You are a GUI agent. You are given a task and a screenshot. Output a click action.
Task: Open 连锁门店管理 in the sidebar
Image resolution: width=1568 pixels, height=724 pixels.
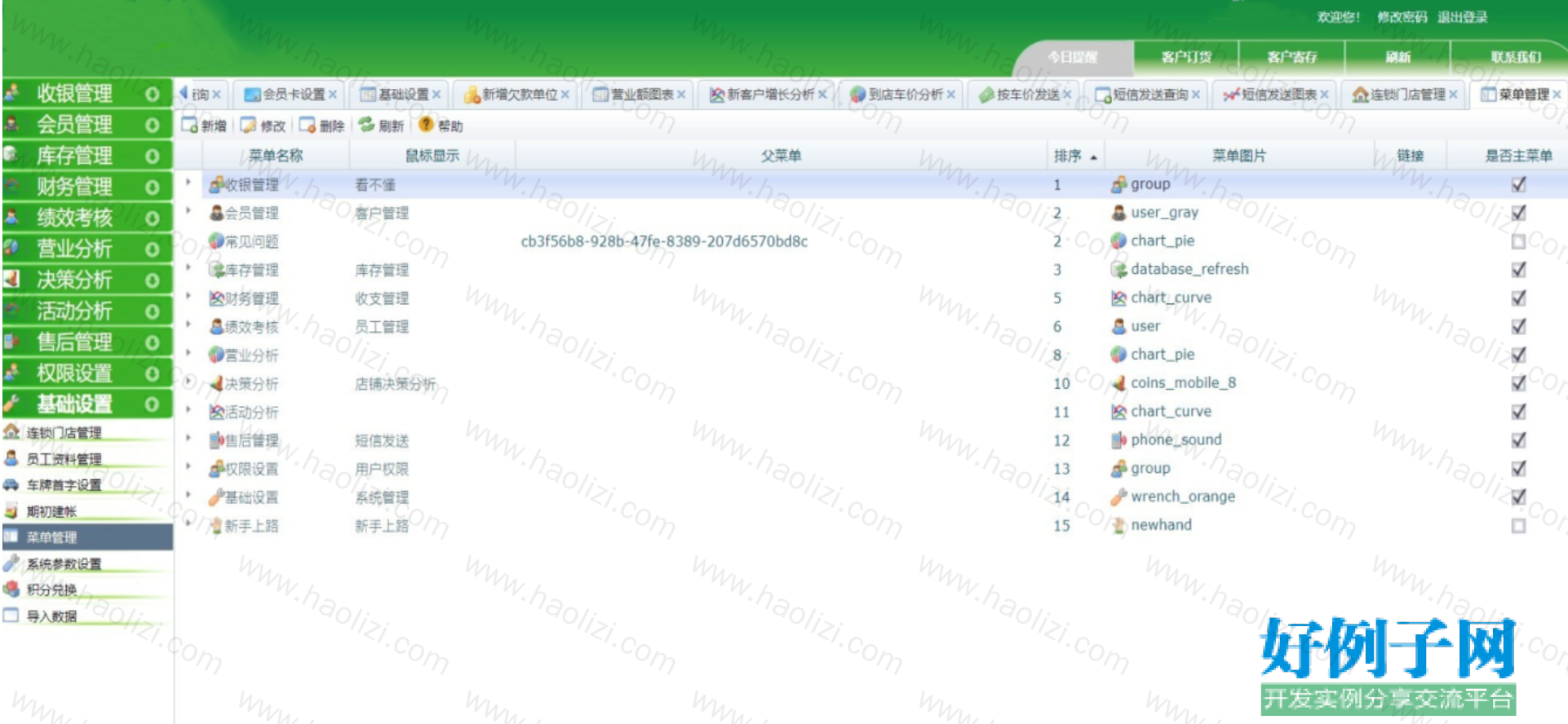point(64,432)
